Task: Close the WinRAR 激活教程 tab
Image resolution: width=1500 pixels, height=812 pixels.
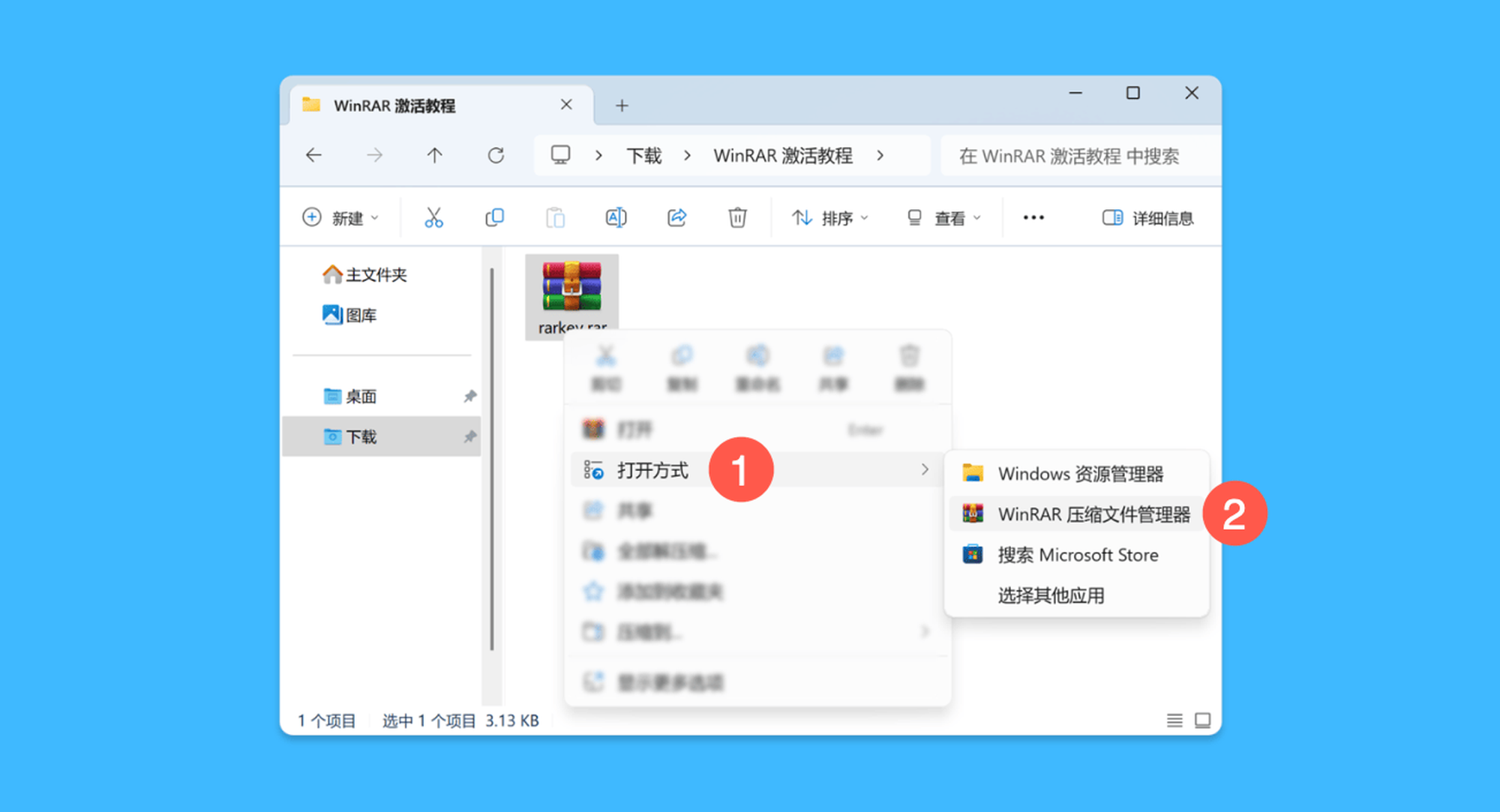Action: click(x=566, y=105)
